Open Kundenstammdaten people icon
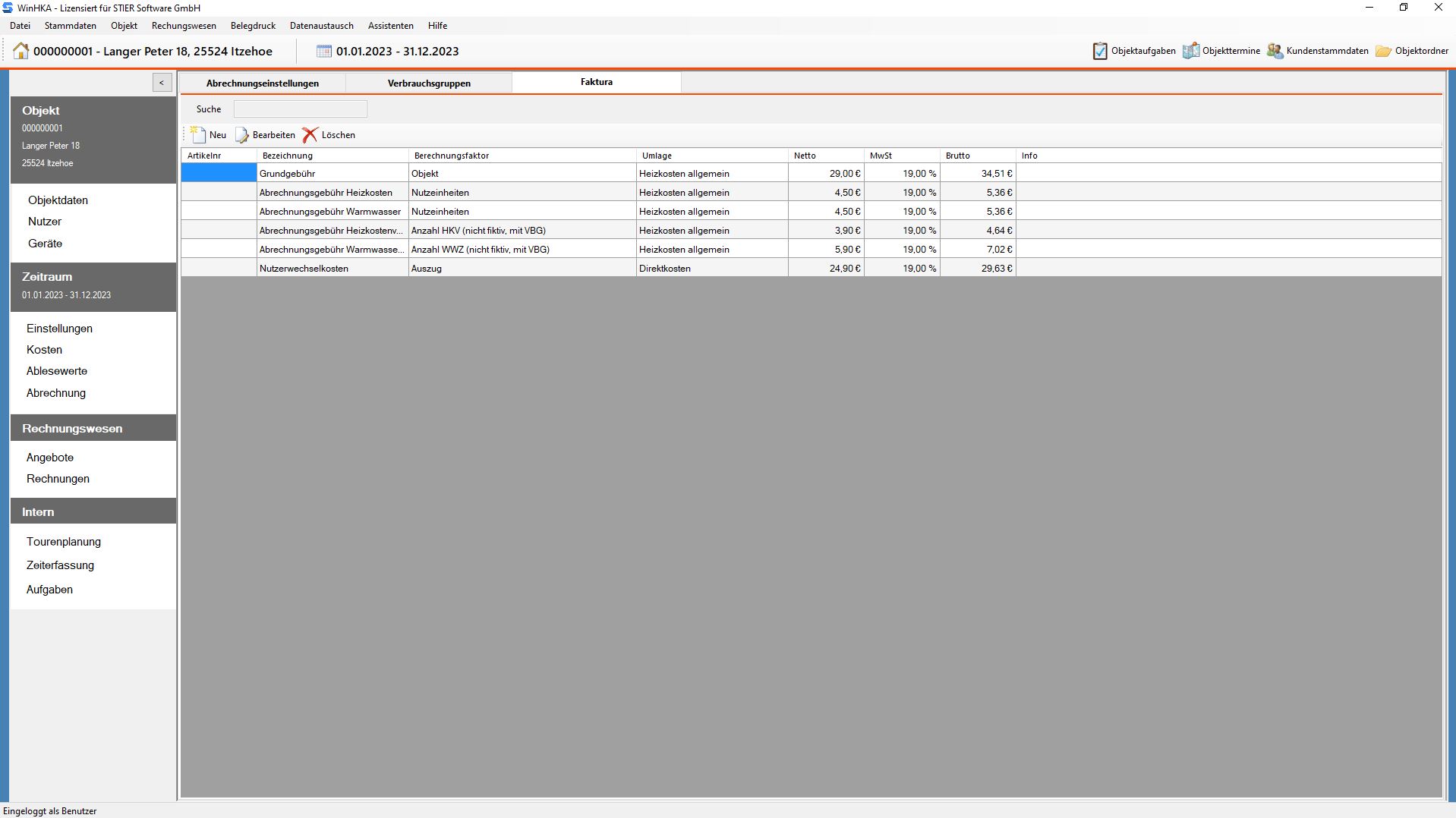 [1275, 51]
